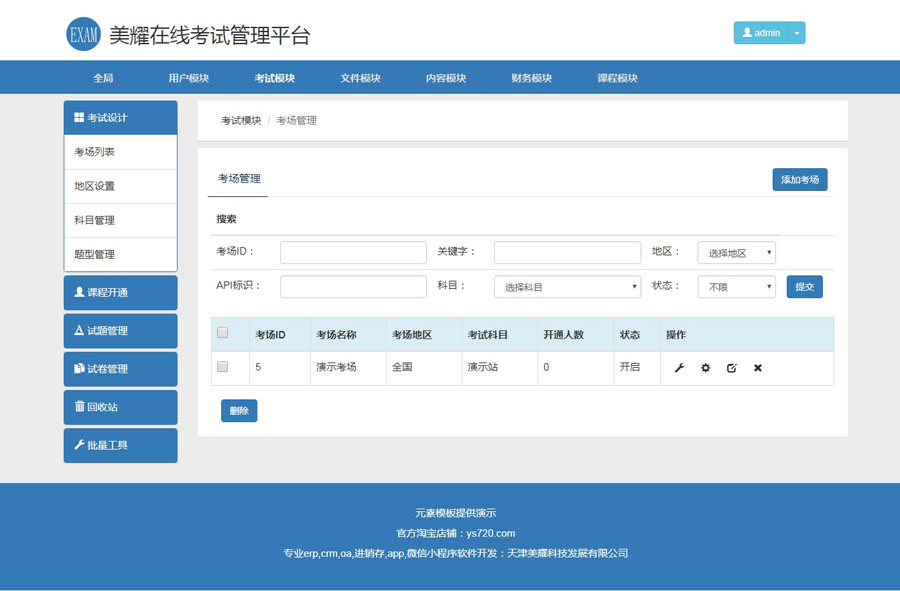The image size is (900, 591).
Task: Expand the 试卷管理 sidebar section
Action: (121, 369)
